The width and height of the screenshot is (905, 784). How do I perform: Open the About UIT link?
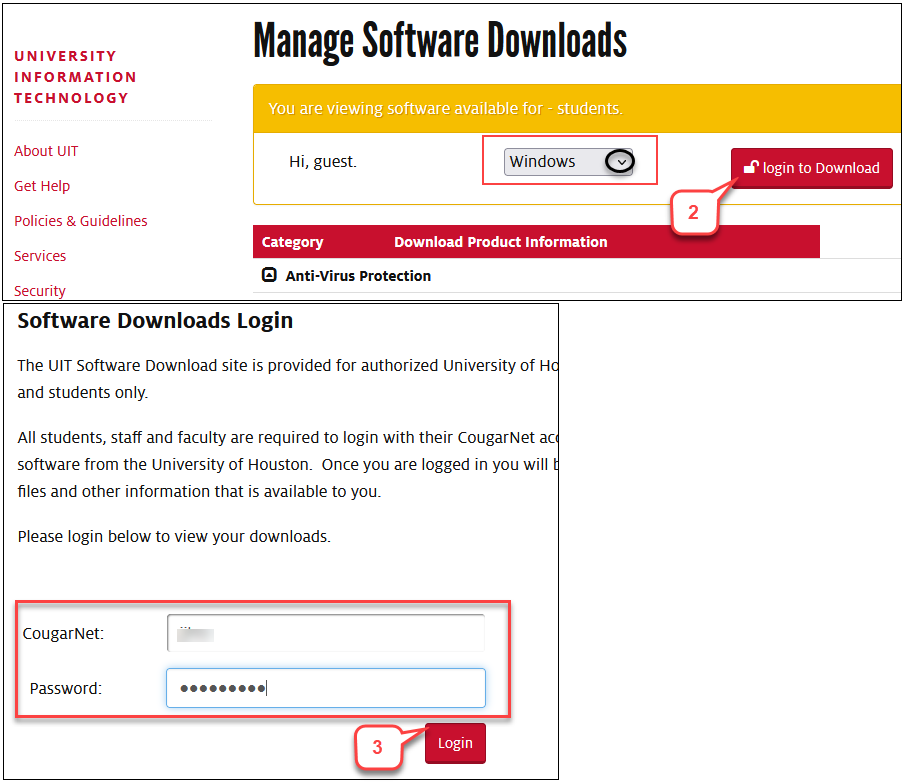coord(46,151)
